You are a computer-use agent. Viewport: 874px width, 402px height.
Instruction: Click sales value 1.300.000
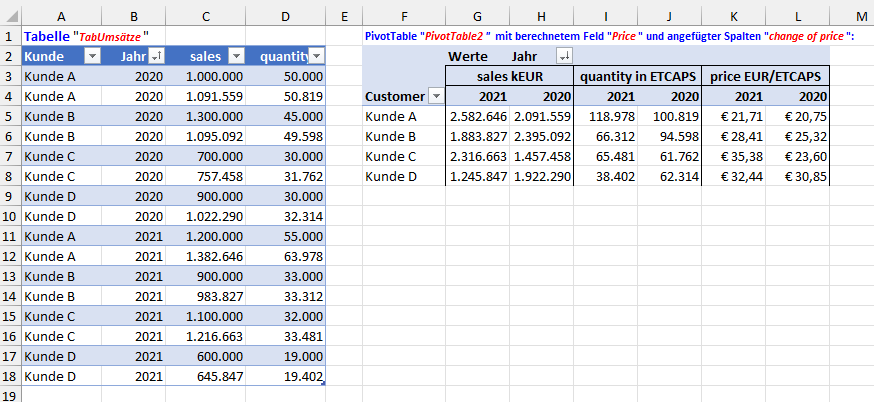coord(206,117)
